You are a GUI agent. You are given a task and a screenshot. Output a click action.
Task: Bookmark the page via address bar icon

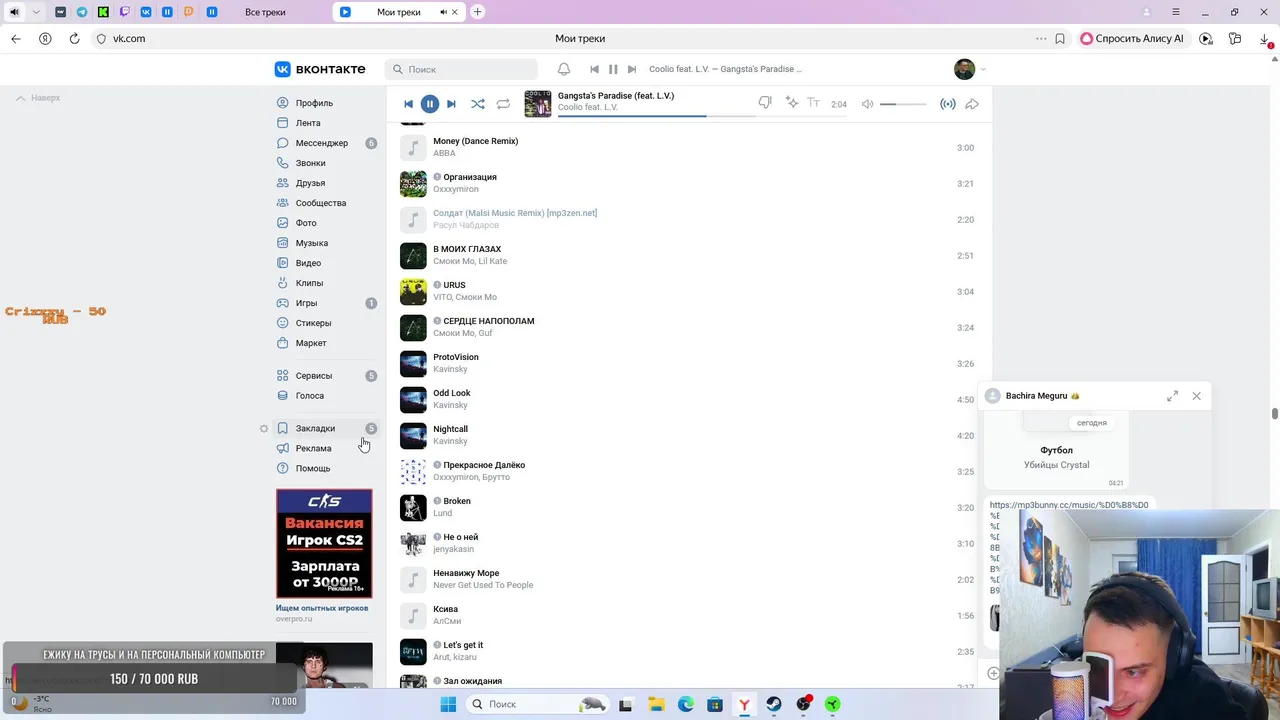click(x=1060, y=38)
